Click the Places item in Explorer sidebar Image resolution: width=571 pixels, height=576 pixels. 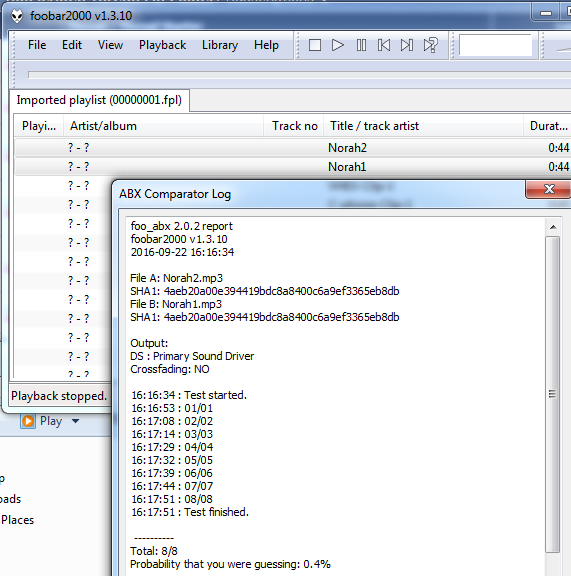tap(17, 520)
